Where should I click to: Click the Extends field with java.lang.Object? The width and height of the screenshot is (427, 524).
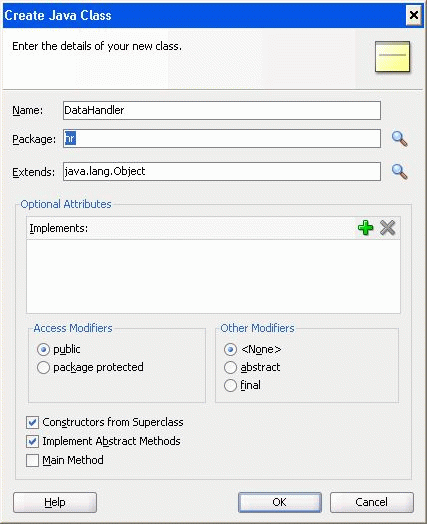coord(222,171)
